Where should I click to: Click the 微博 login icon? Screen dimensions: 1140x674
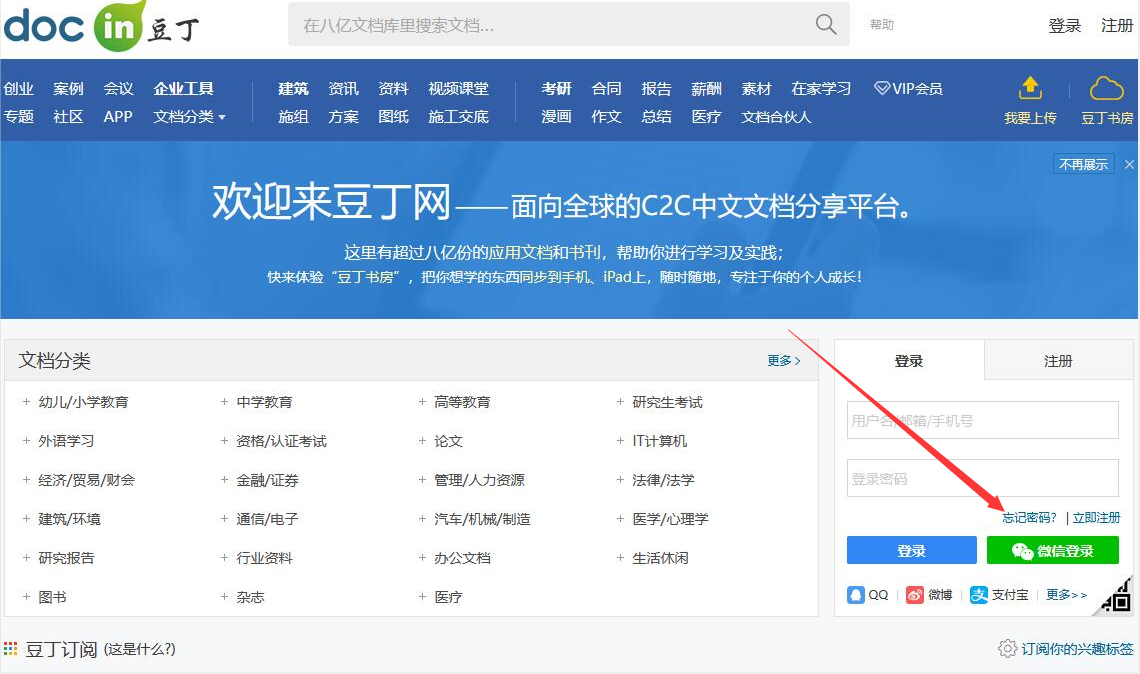[915, 595]
